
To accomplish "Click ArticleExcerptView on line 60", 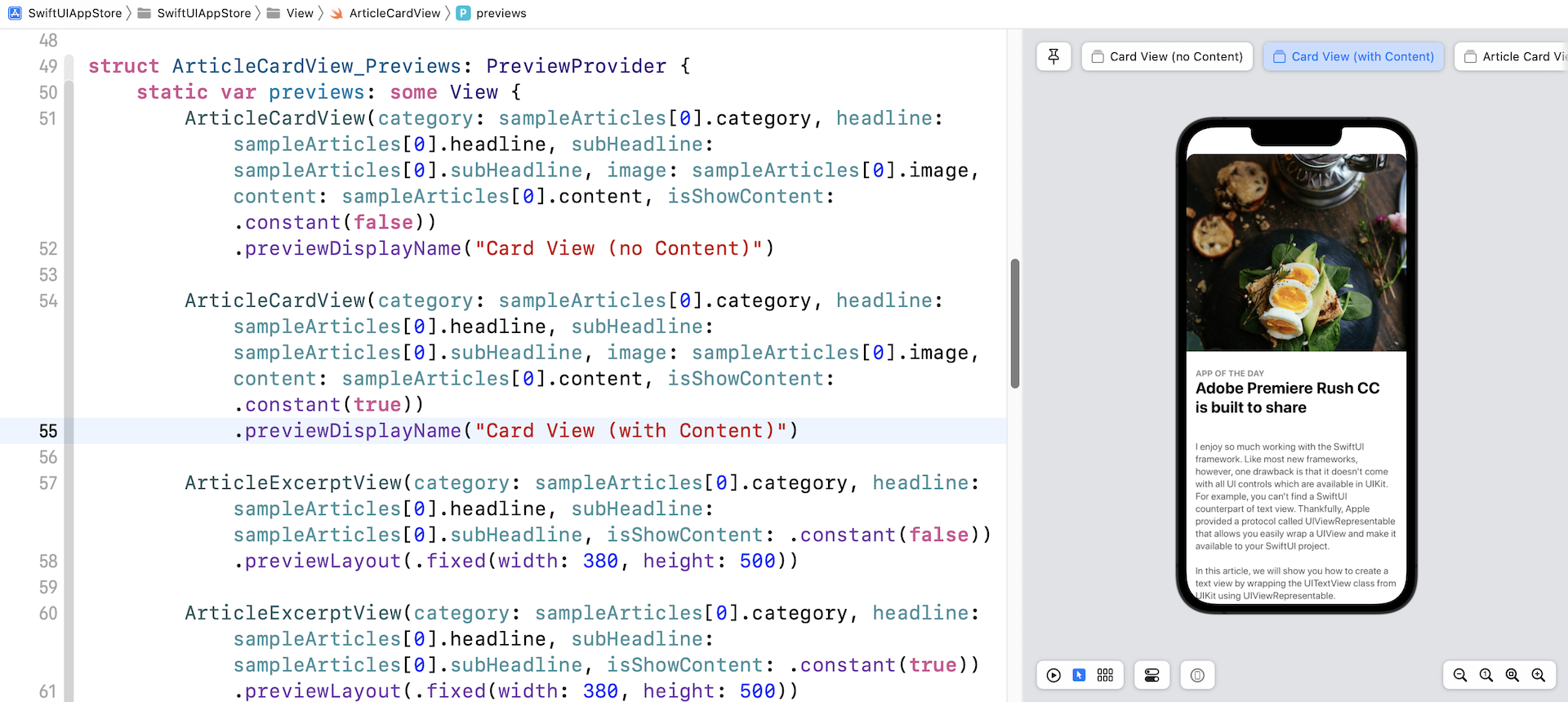I will click(x=293, y=613).
